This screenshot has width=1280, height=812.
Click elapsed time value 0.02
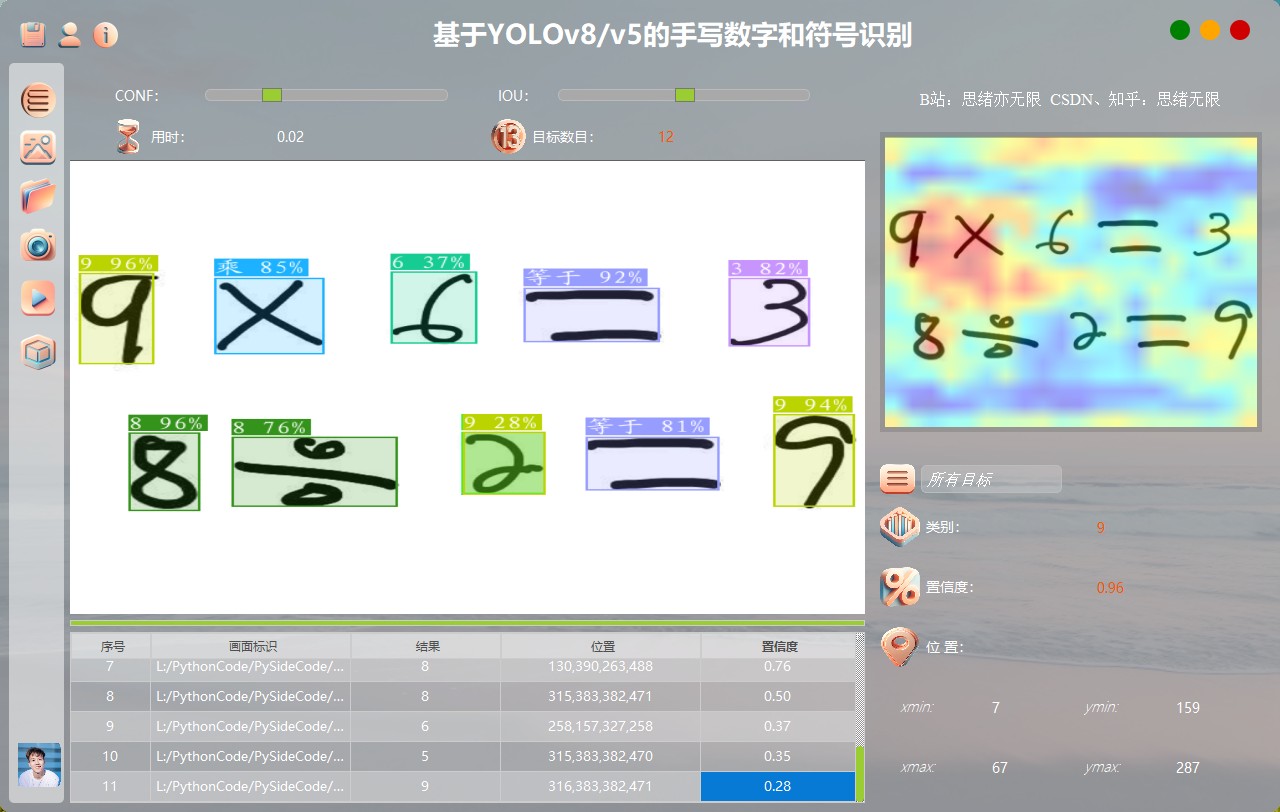(290, 137)
